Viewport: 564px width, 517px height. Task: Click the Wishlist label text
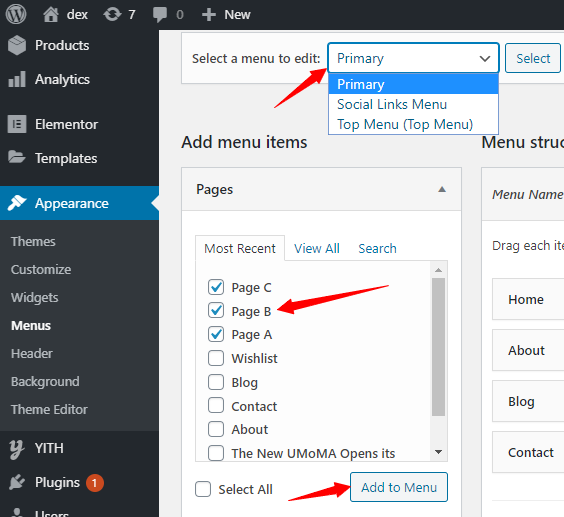[254, 358]
